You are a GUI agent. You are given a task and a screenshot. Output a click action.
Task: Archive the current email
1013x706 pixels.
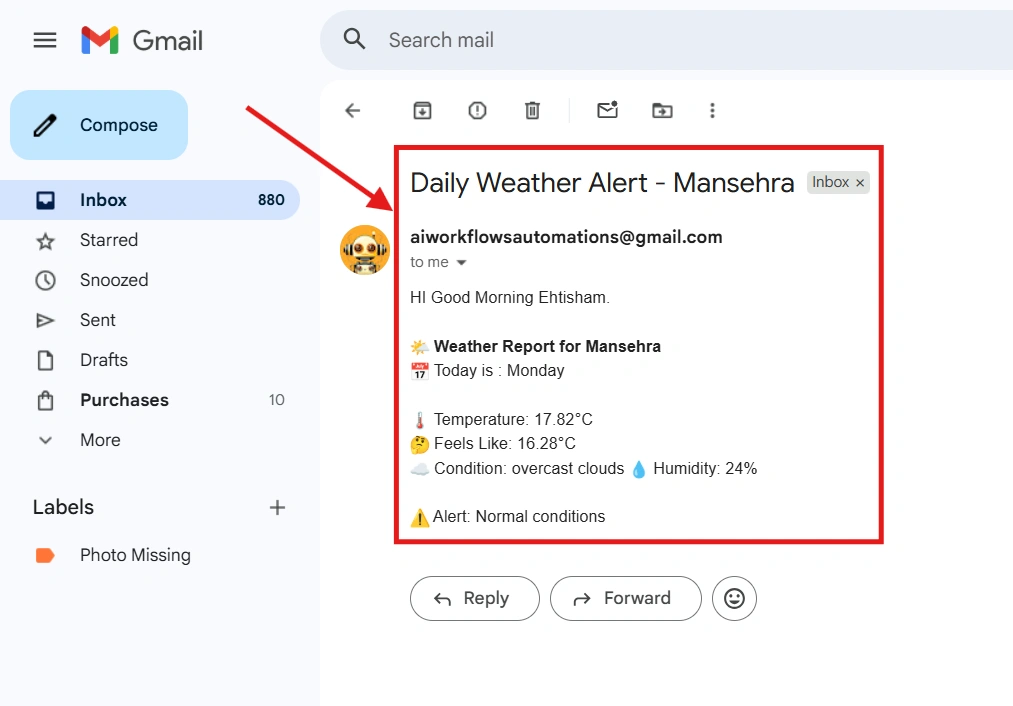421,110
